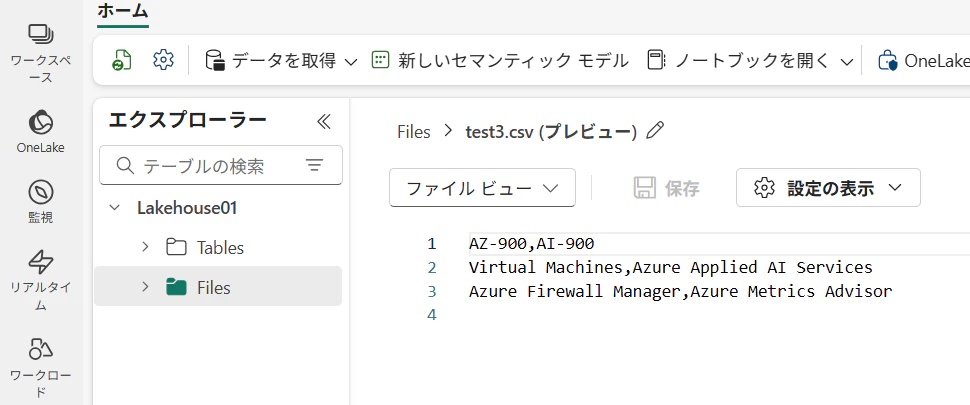This screenshot has height=405, width=970.
Task: Click the refresh file icon in toolbar
Action: [122, 60]
